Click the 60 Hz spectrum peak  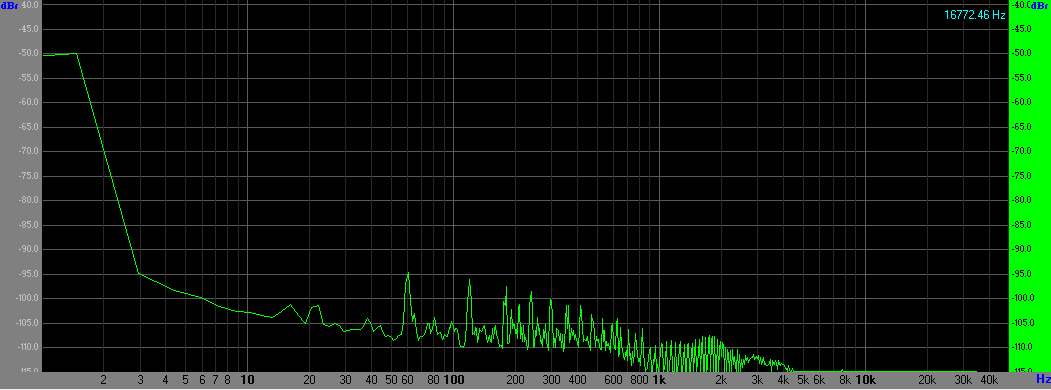408,273
